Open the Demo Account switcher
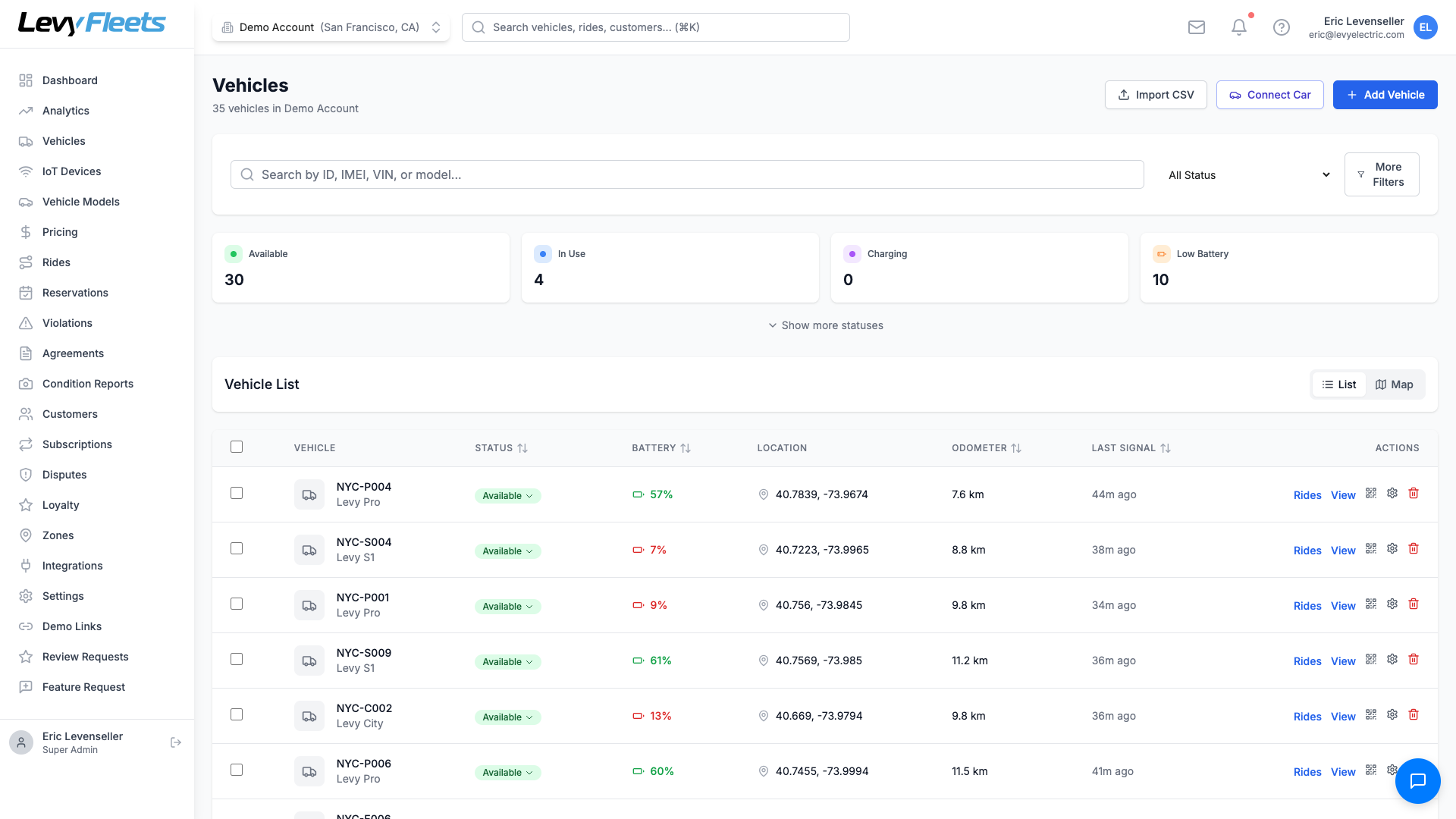The width and height of the screenshot is (1456, 819). click(331, 27)
